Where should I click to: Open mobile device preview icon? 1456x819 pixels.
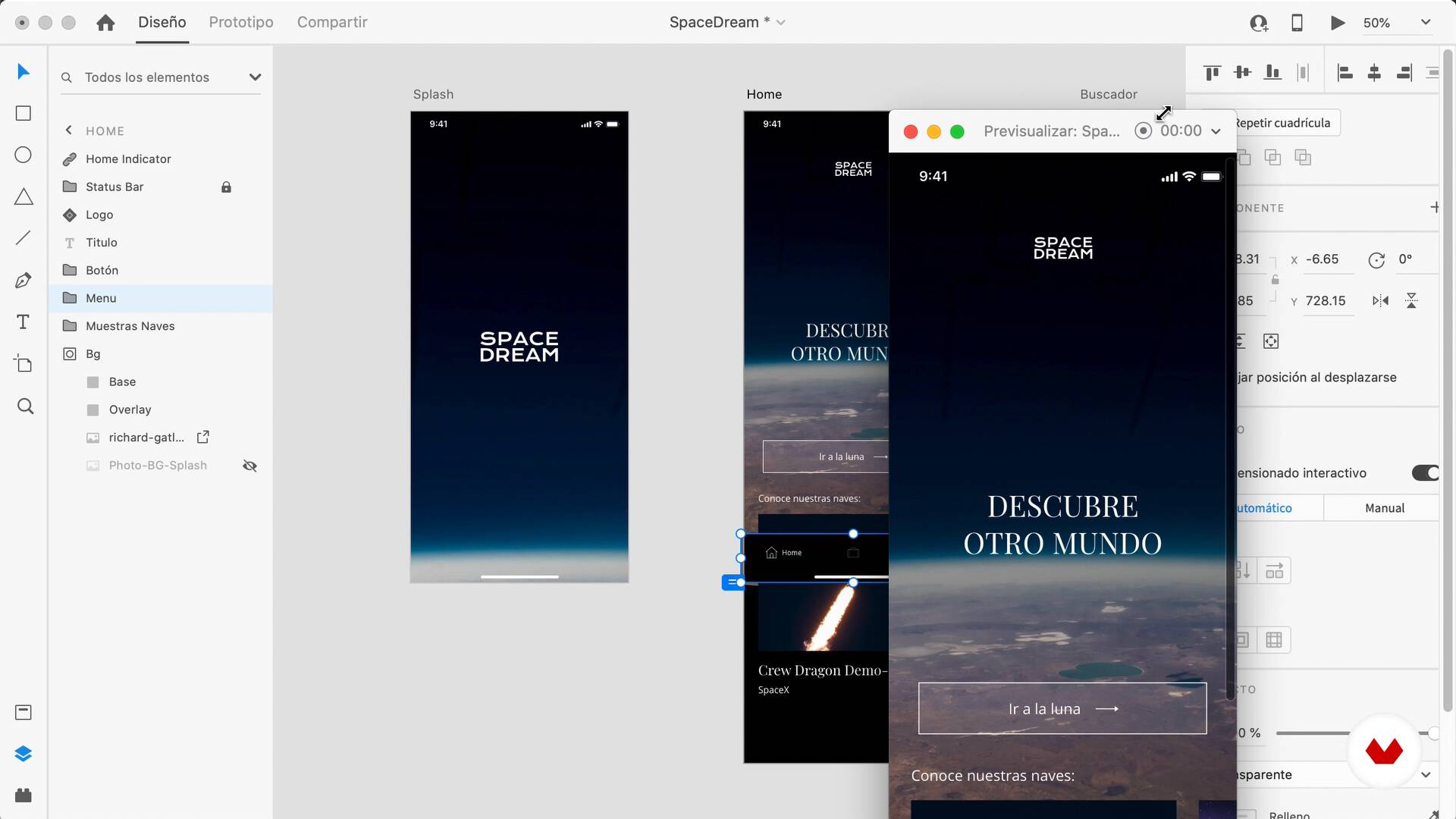pyautogui.click(x=1297, y=23)
